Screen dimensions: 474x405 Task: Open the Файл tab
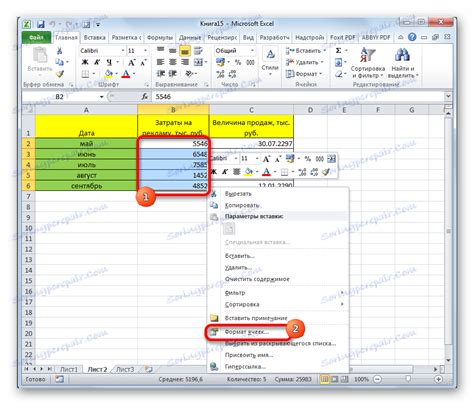pos(36,37)
